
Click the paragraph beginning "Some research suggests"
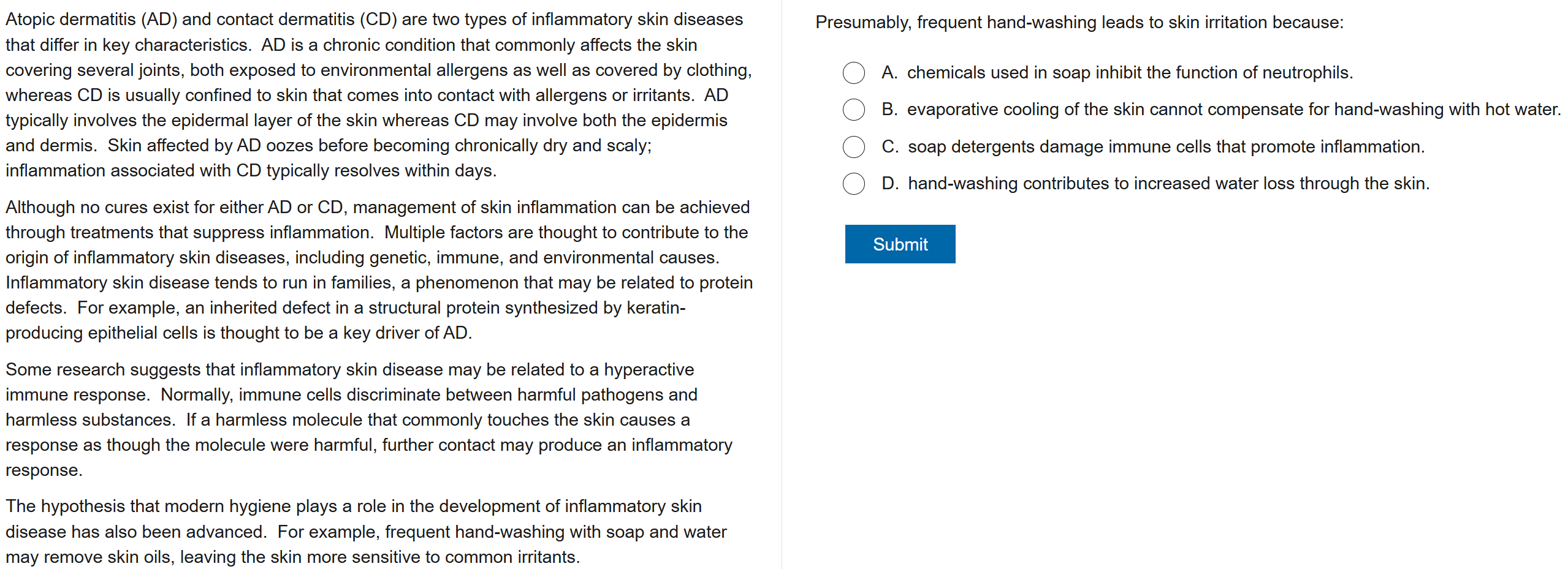pyautogui.click(x=368, y=420)
